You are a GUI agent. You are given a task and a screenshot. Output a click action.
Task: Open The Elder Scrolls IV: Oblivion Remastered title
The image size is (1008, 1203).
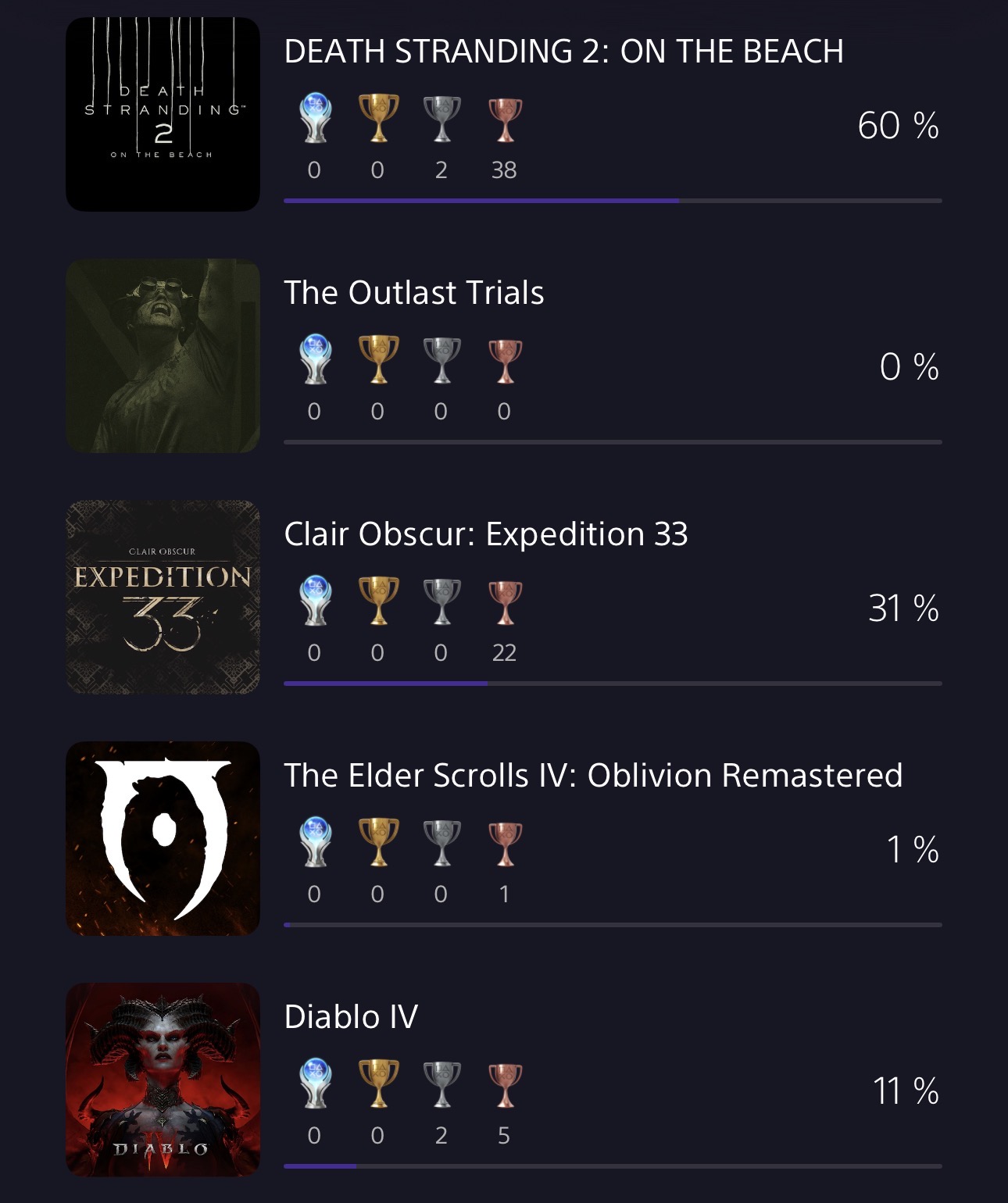[593, 776]
